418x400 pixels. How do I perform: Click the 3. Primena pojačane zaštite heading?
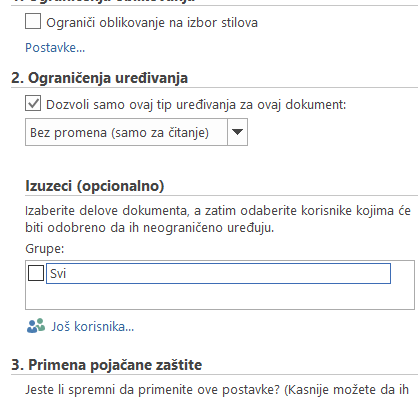pyautogui.click(x=107, y=365)
